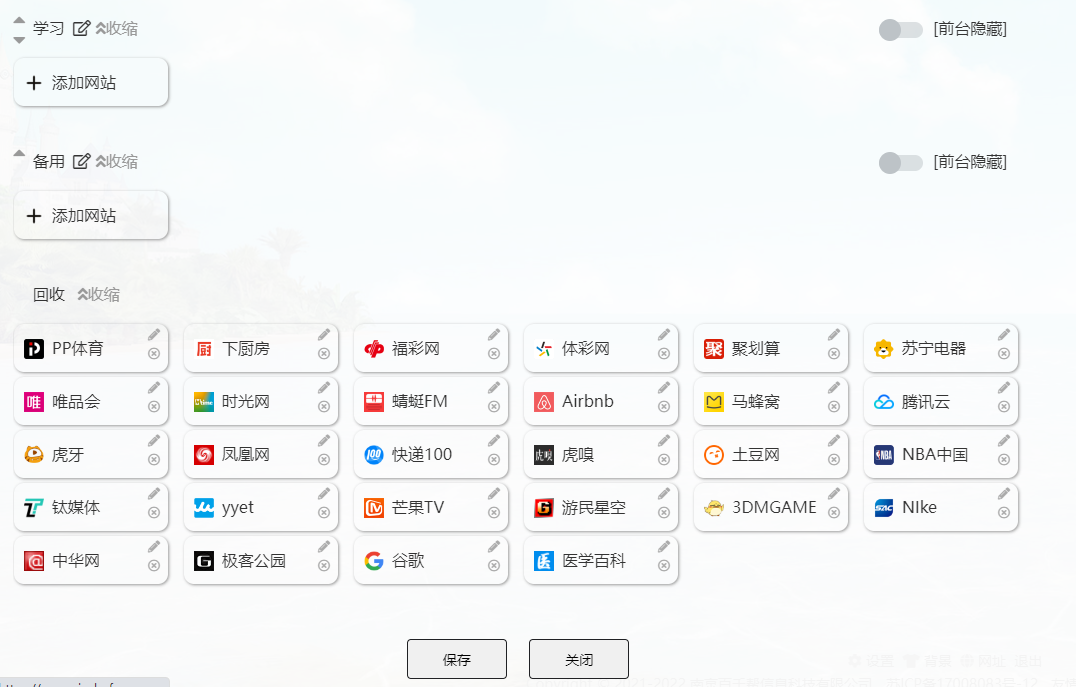Viewport: 1076px width, 687px height.
Task: Edit the 芒果TV site
Action: click(x=494, y=493)
